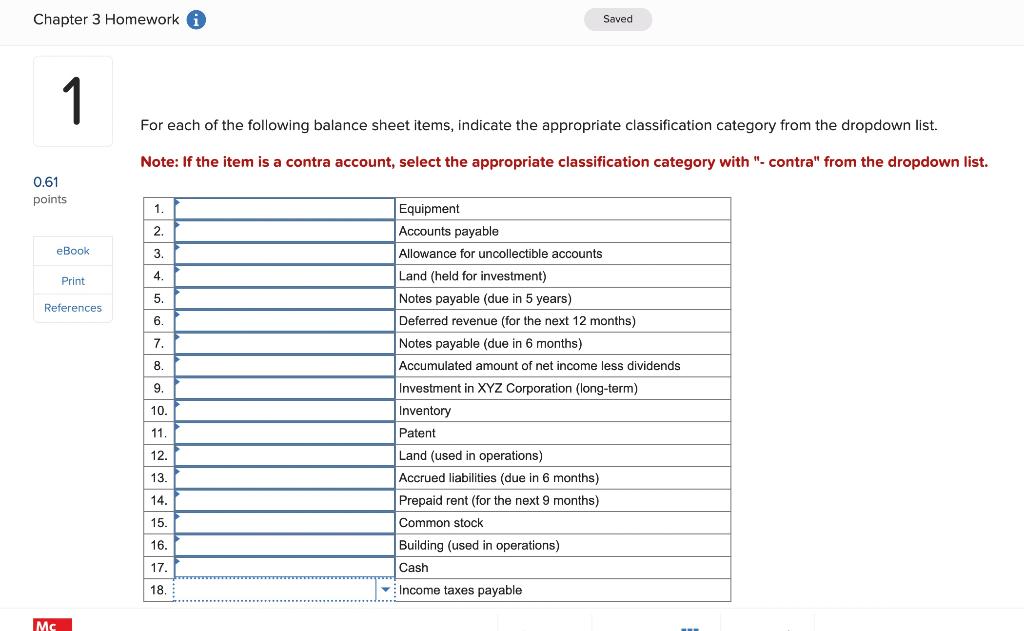
Task: Open the dropdown for Allowance for uncollectible accounts
Action: (284, 253)
